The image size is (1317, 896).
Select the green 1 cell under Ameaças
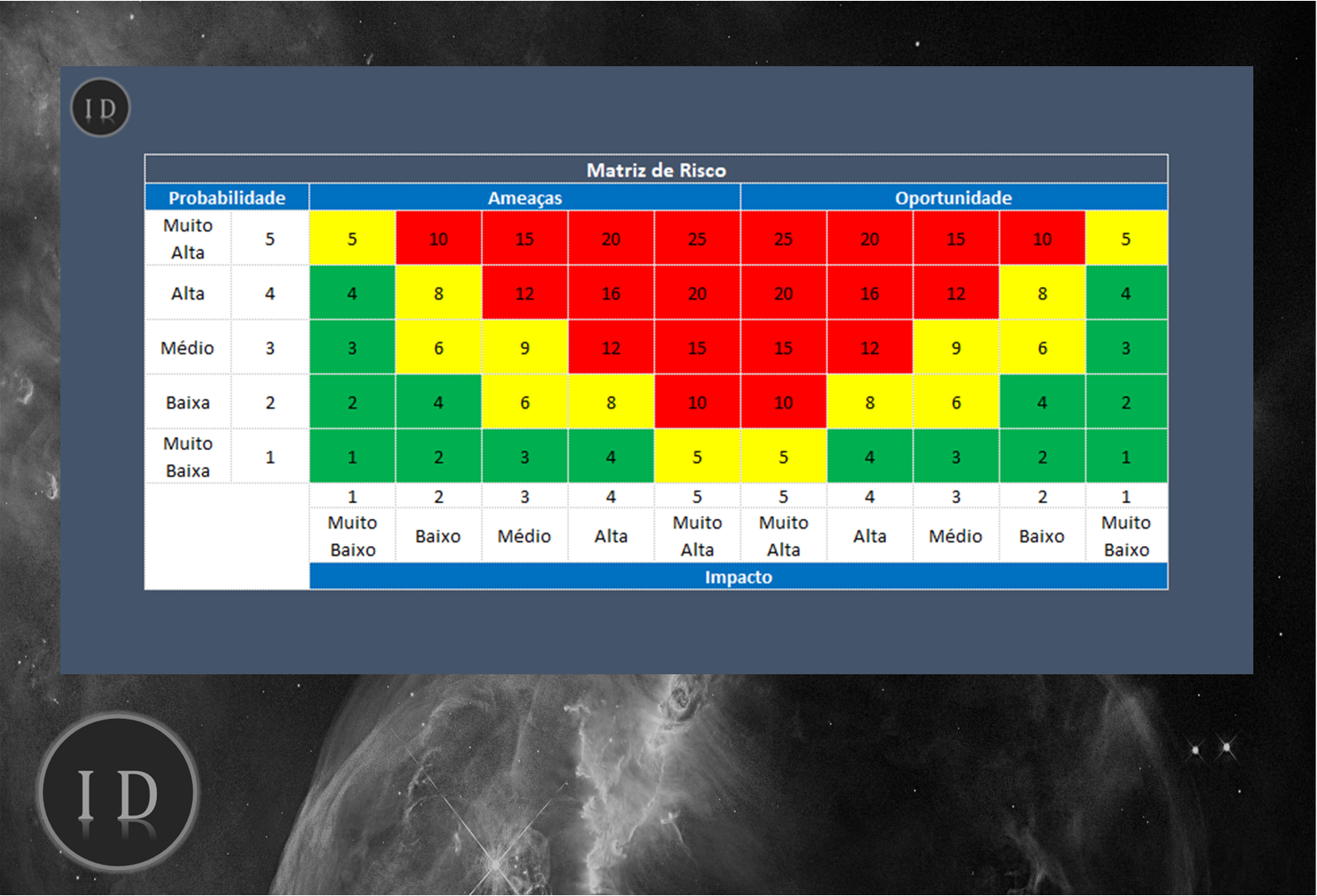tap(352, 457)
